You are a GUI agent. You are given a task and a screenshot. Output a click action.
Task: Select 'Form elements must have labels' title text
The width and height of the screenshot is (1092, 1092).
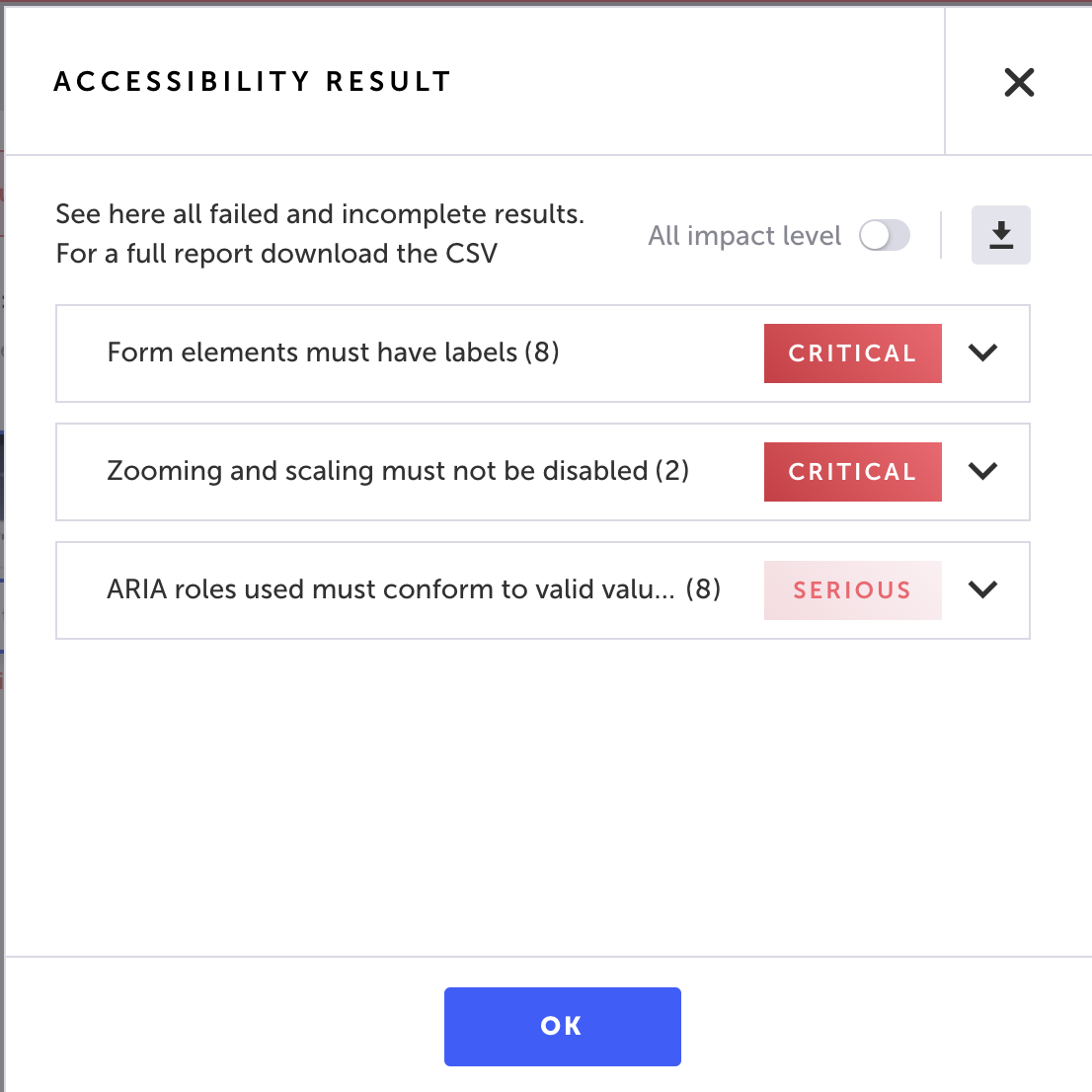click(312, 352)
